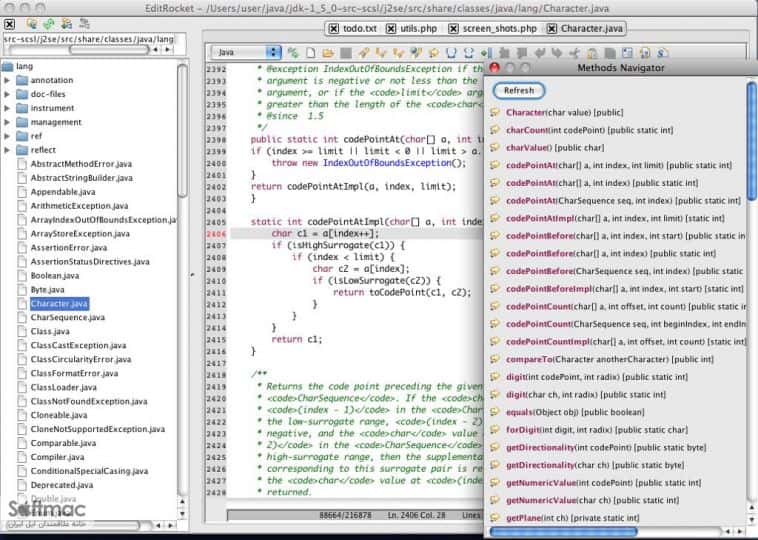The height and width of the screenshot is (540, 758).
Task: Click the green arrows icon beside Java dropdown
Action: coord(292,53)
